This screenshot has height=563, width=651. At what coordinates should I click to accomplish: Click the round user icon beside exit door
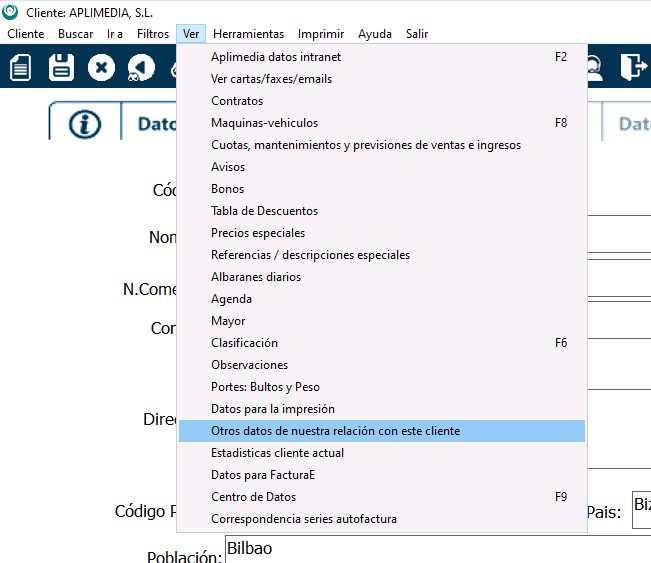[x=595, y=67]
